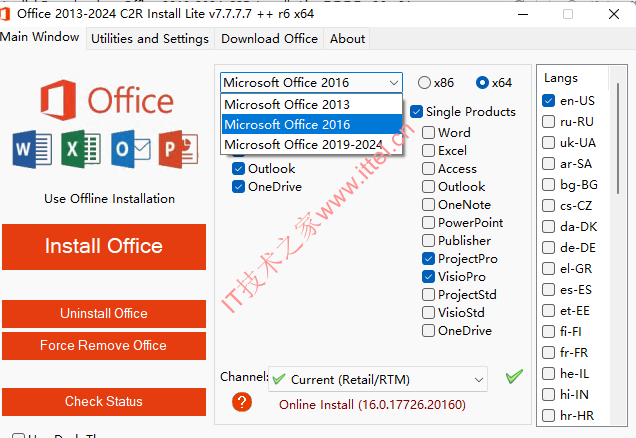Choose Microsoft Office 2019-2024 from the list
Image resolution: width=636 pixels, height=438 pixels.
312,144
